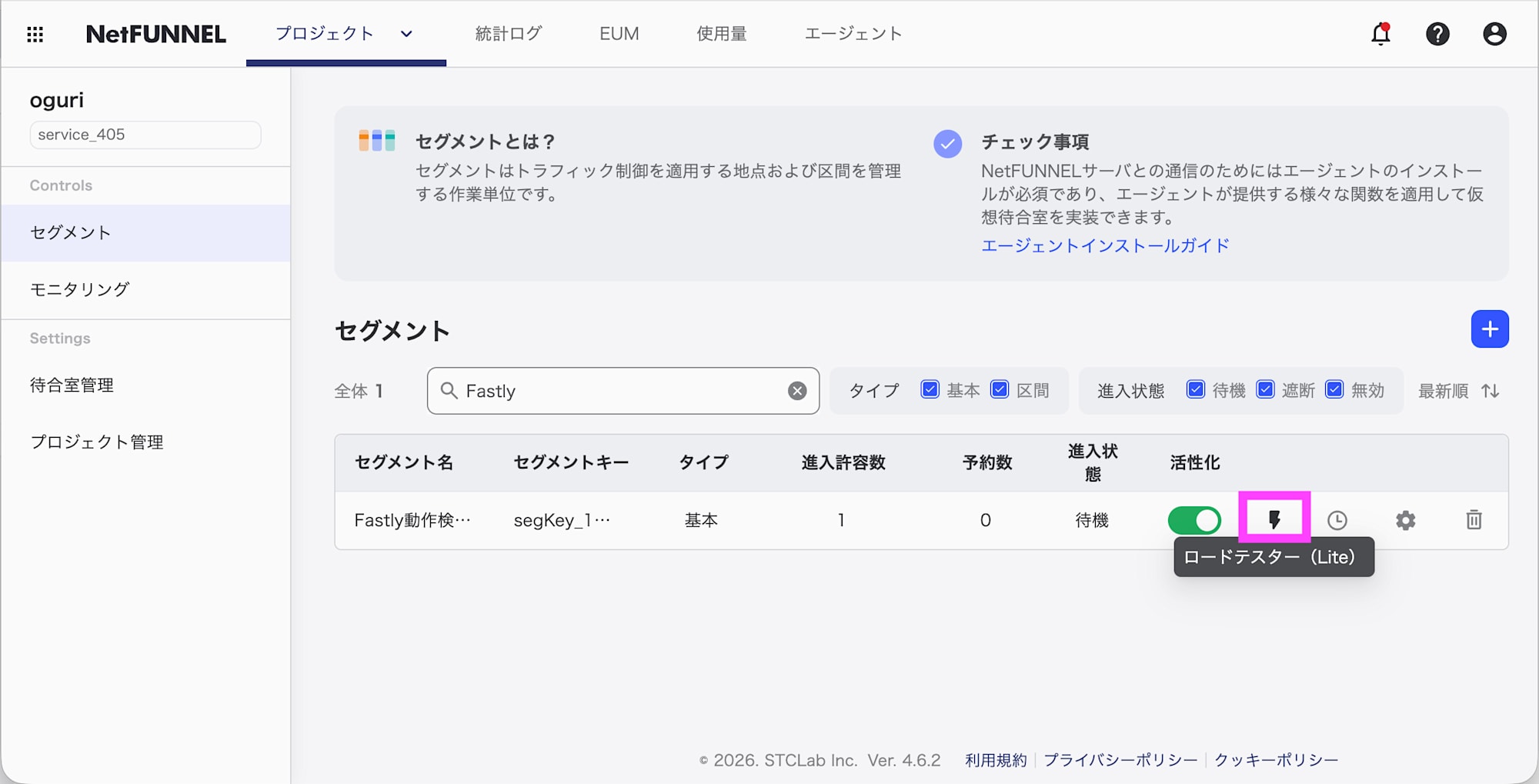Open the history icon for the Fastly segment

tap(1337, 520)
